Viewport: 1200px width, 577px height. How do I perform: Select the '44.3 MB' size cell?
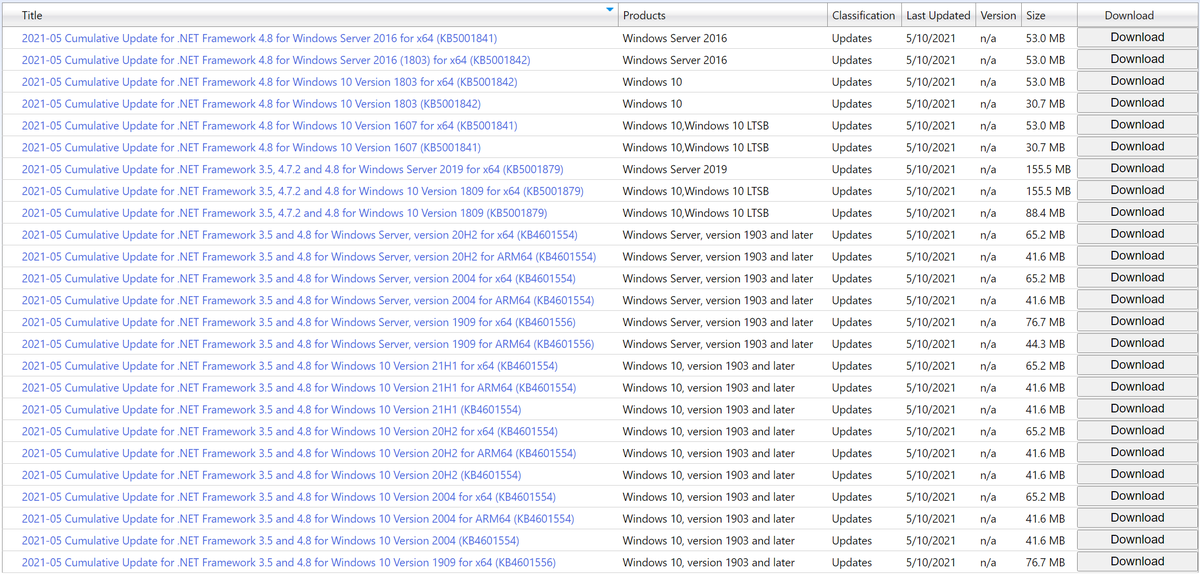(1045, 344)
